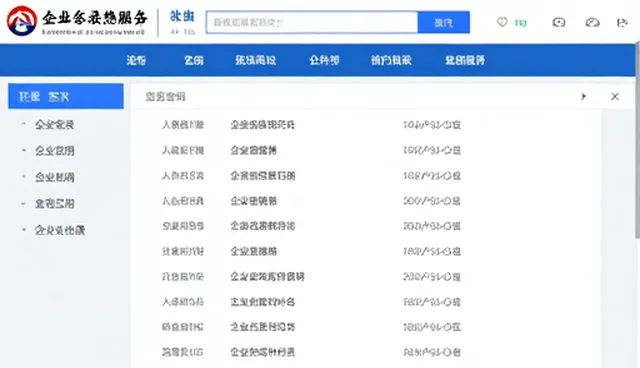
Task: Click the page's vertical scrollbar thumb
Action: pyautogui.click(x=638, y=139)
